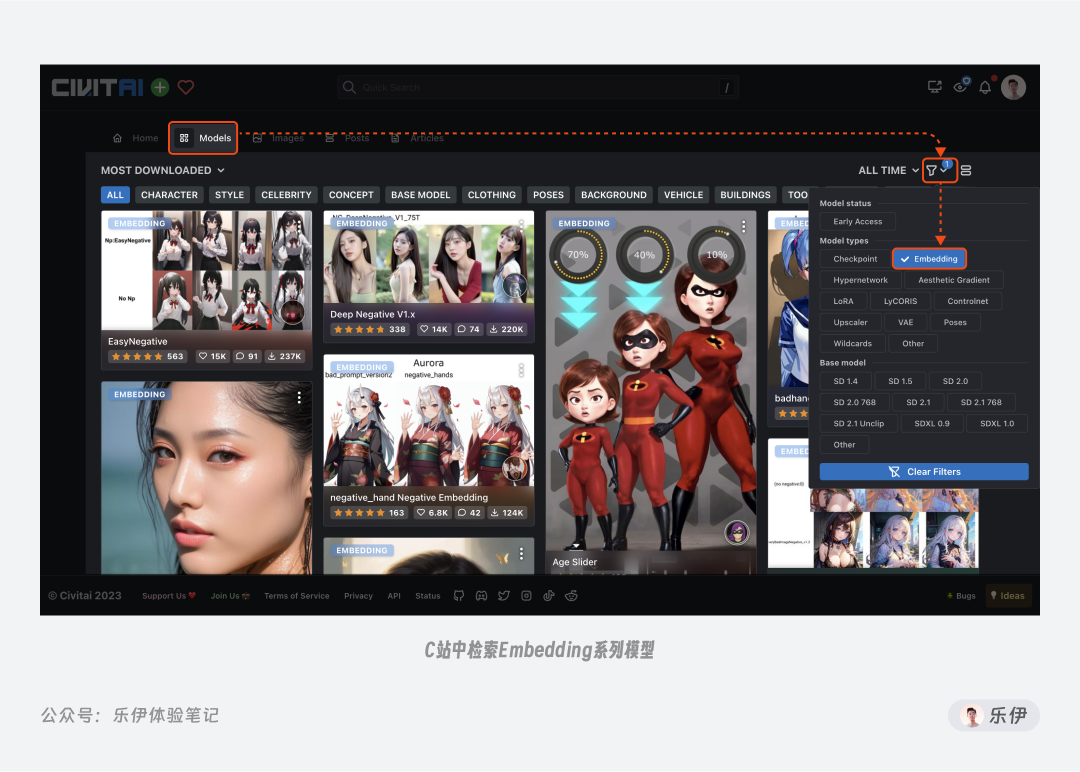This screenshot has width=1080, height=772.
Task: Click the search magnifier icon
Action: [349, 87]
